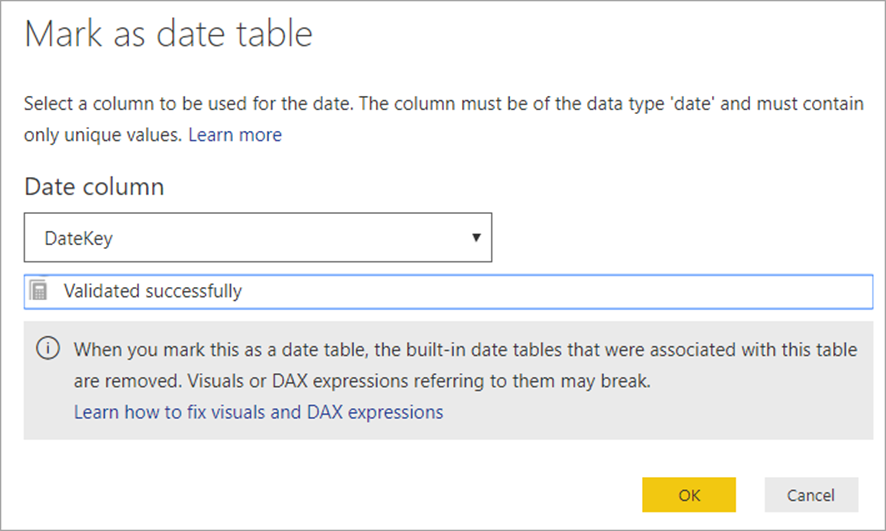This screenshot has height=531, width=886.
Task: Click the 'only unique values' text
Action: (x=103, y=135)
